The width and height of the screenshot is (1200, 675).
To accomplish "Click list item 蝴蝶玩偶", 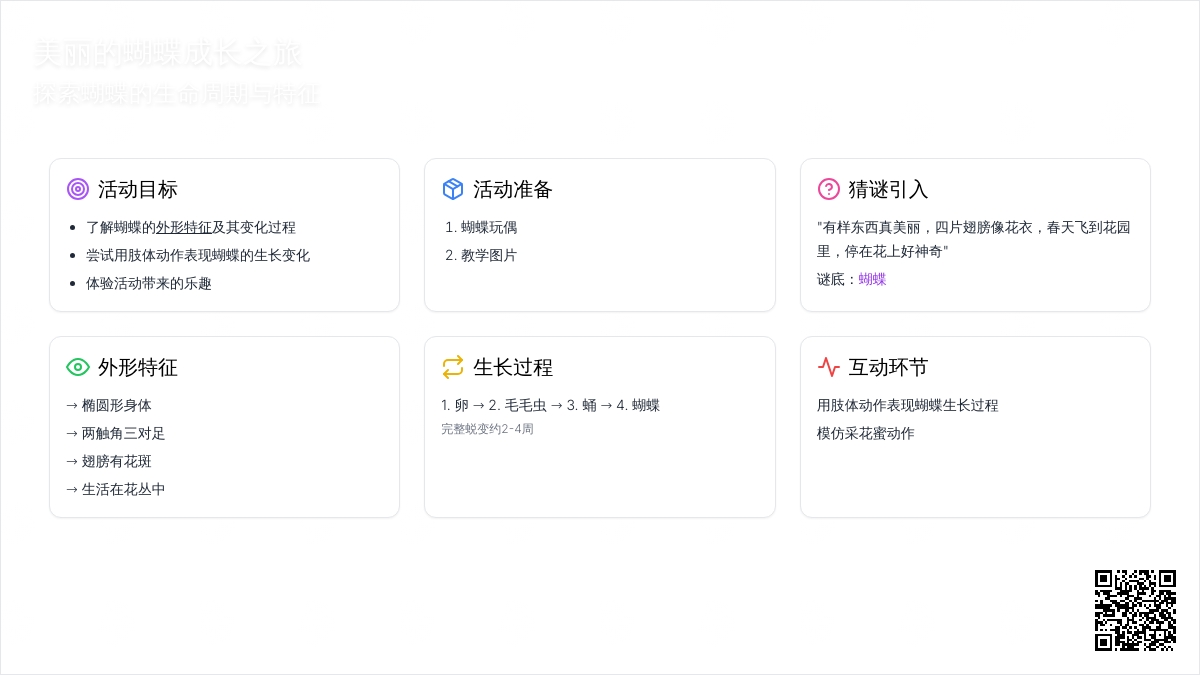I will pos(489,227).
